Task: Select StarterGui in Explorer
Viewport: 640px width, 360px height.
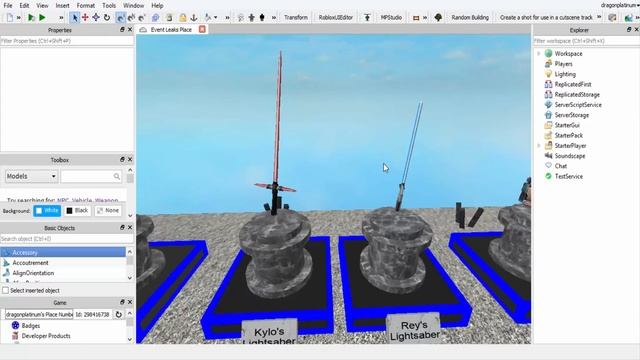Action: point(567,125)
